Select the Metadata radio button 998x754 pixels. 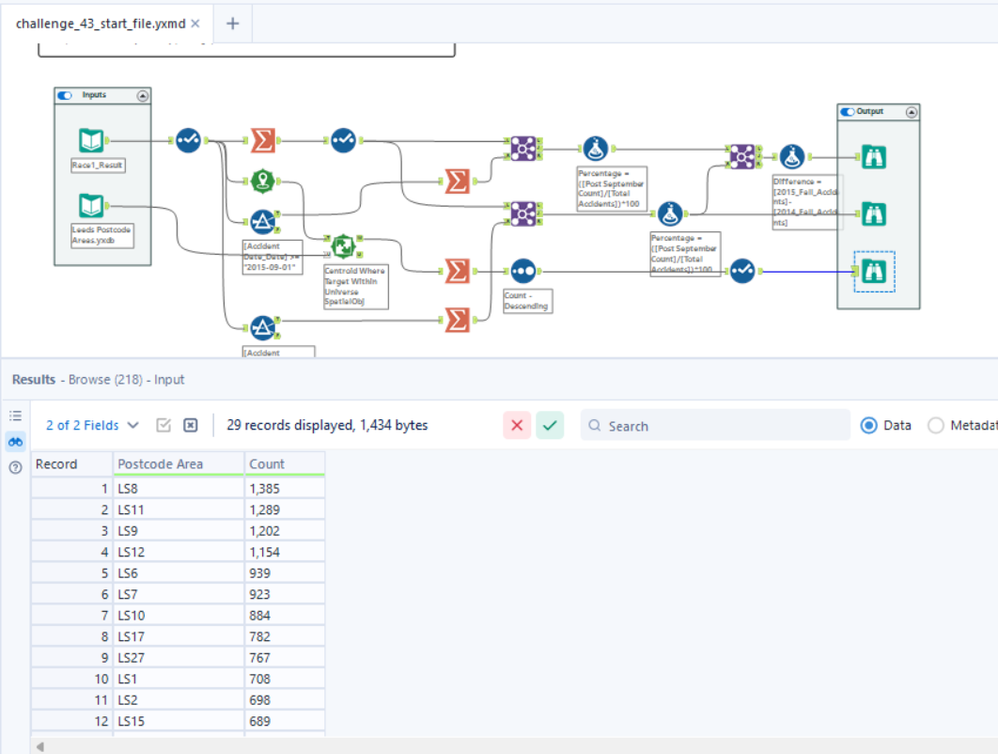(x=935, y=425)
